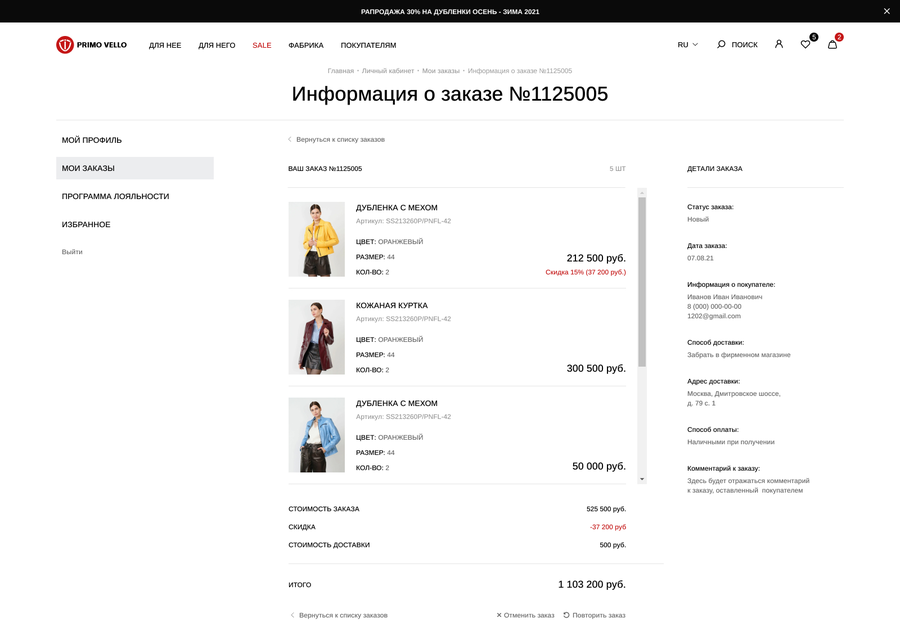The image size is (900, 636).
Task: Click the КОЖАНАЯ КУРТКА product title
Action: coord(391,305)
